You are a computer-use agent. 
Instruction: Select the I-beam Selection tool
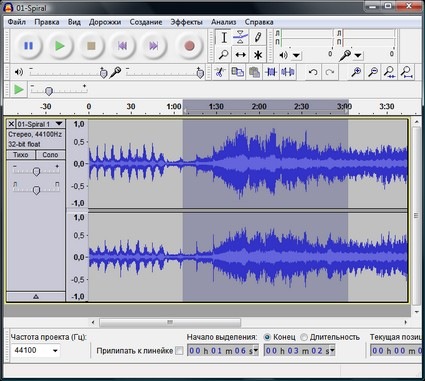[x=224, y=38]
